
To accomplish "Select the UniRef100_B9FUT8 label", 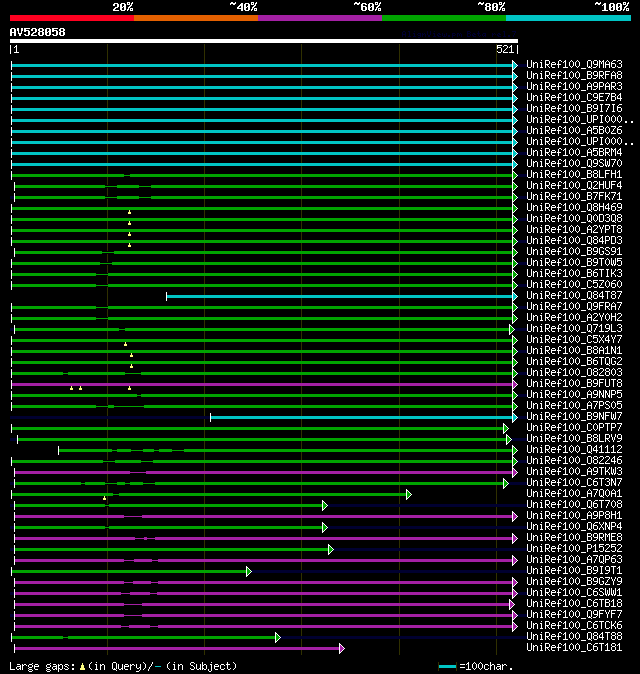I will (x=574, y=384).
